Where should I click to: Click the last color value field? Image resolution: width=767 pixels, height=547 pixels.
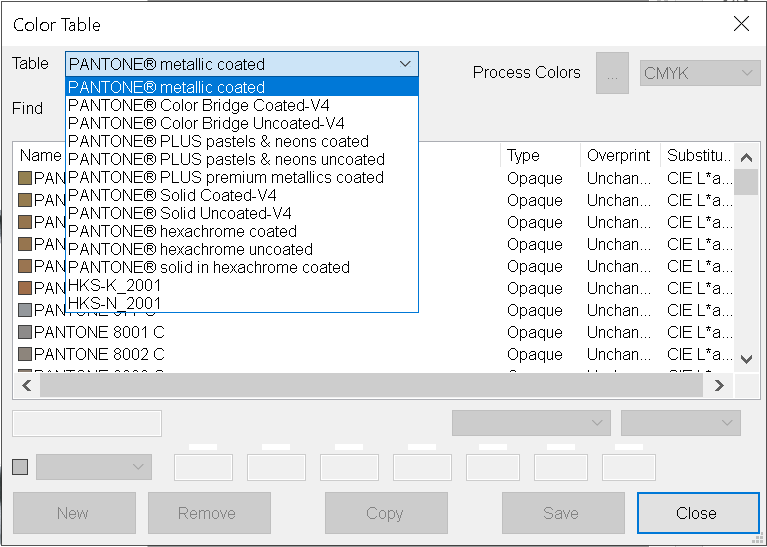(x=629, y=467)
